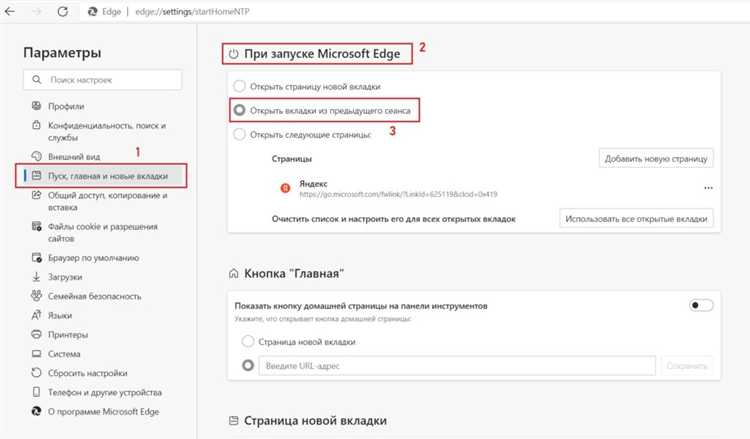Open Внешний вид settings section
The width and height of the screenshot is (750, 439).
coord(74,156)
